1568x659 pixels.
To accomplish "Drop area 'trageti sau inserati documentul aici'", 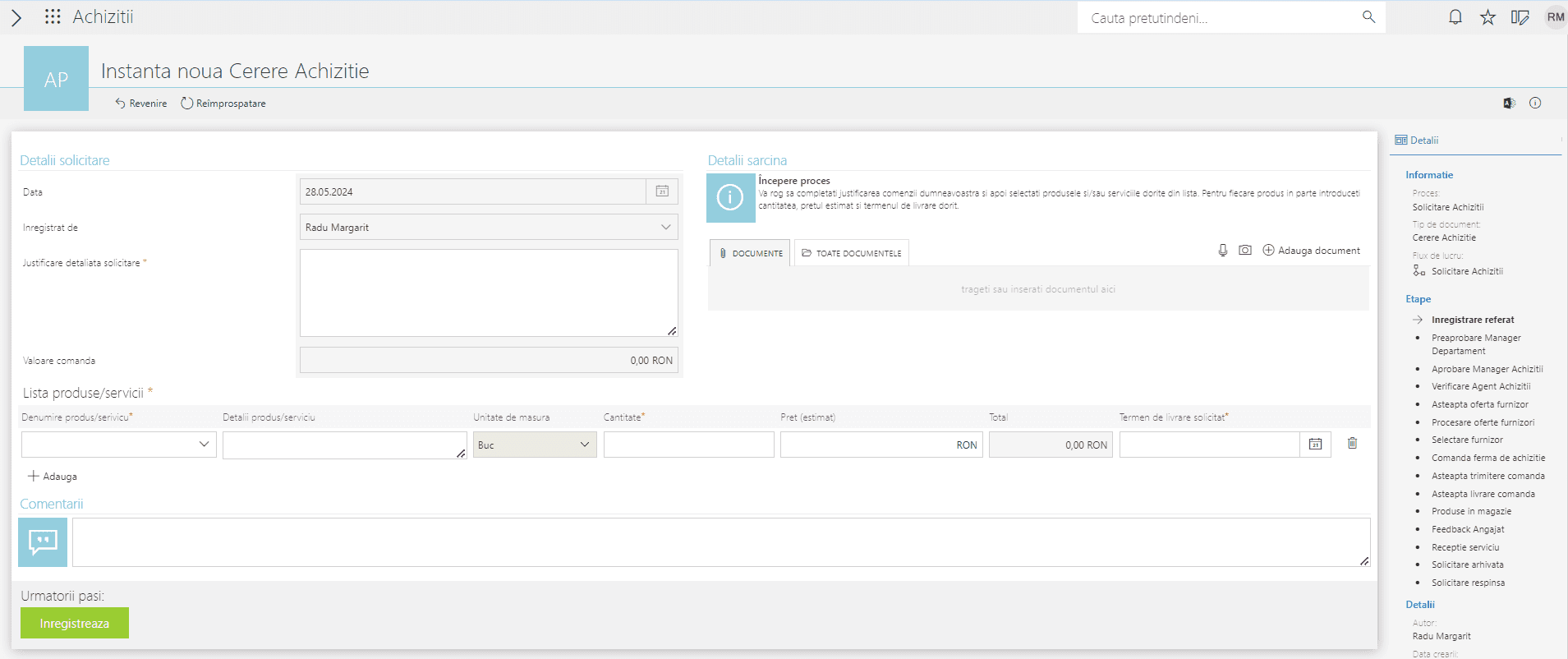I will pos(1038,289).
